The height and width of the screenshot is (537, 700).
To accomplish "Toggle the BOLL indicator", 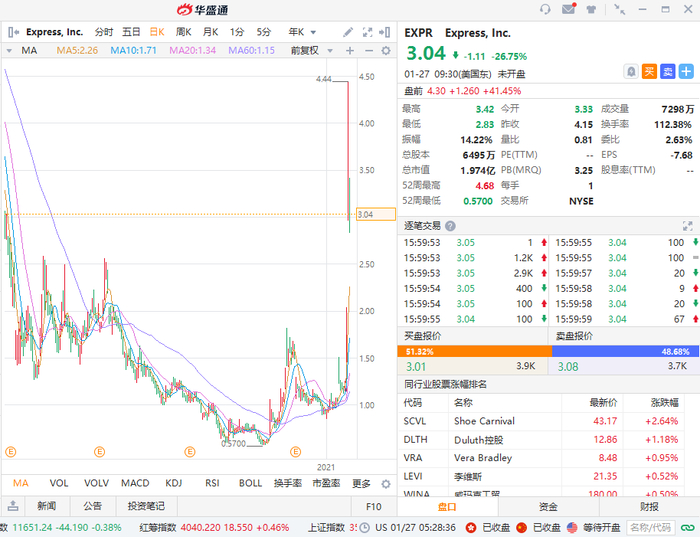I will [x=250, y=483].
